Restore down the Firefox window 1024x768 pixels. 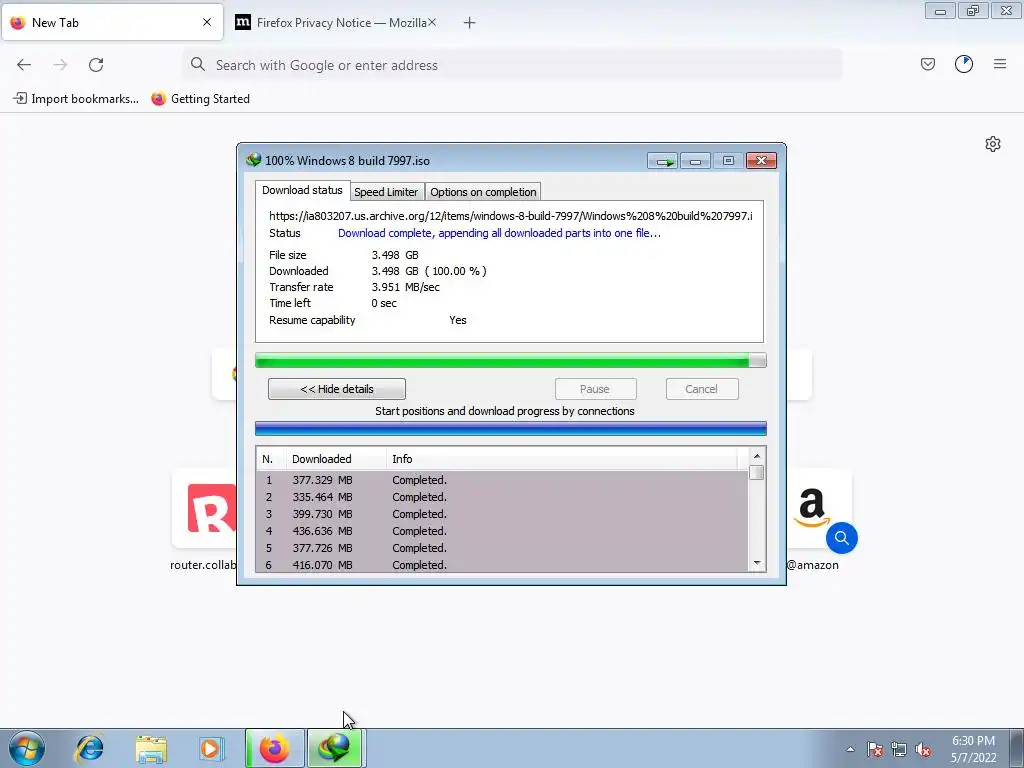(x=973, y=11)
